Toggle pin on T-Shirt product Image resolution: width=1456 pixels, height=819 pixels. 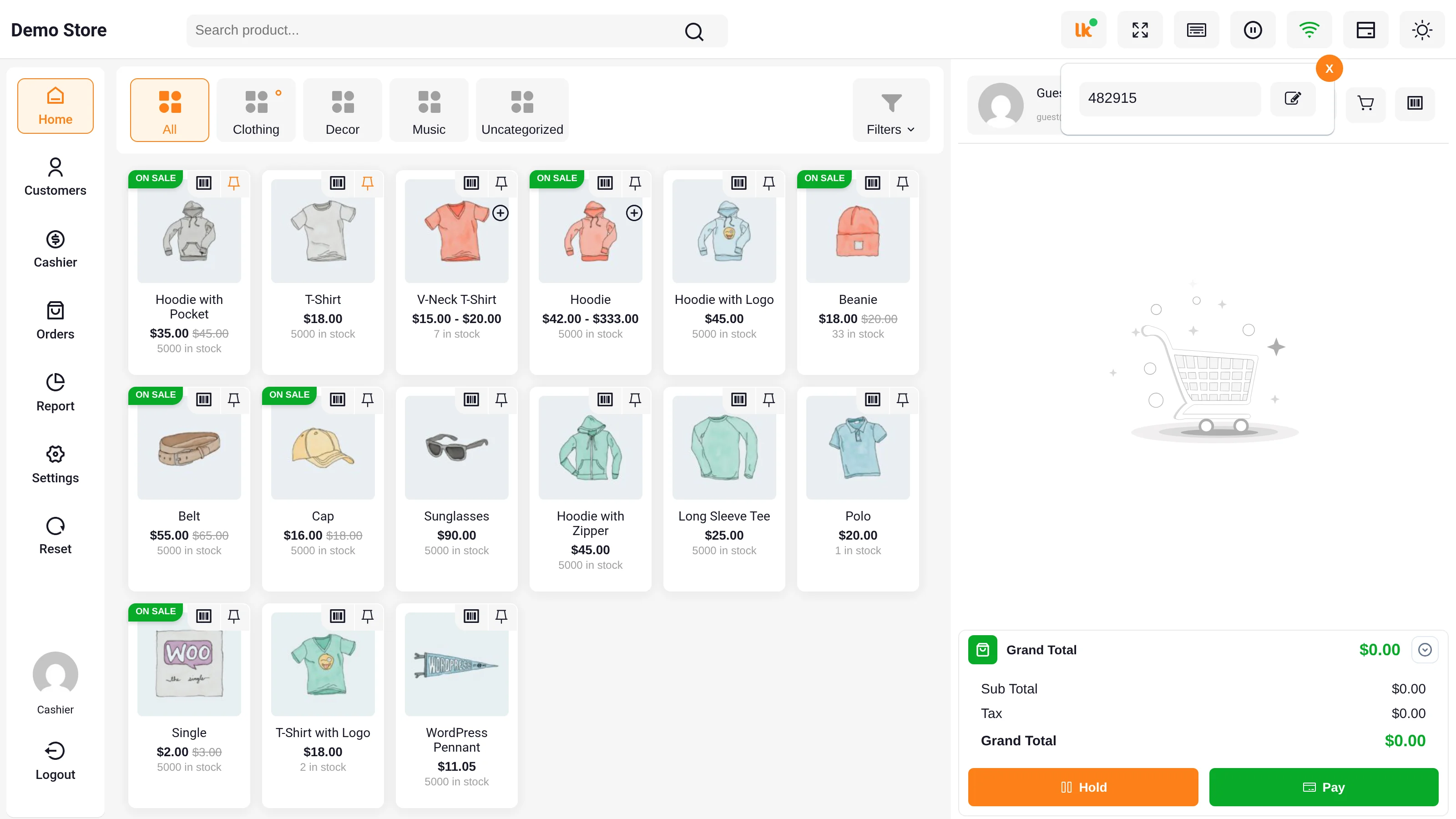click(x=367, y=183)
